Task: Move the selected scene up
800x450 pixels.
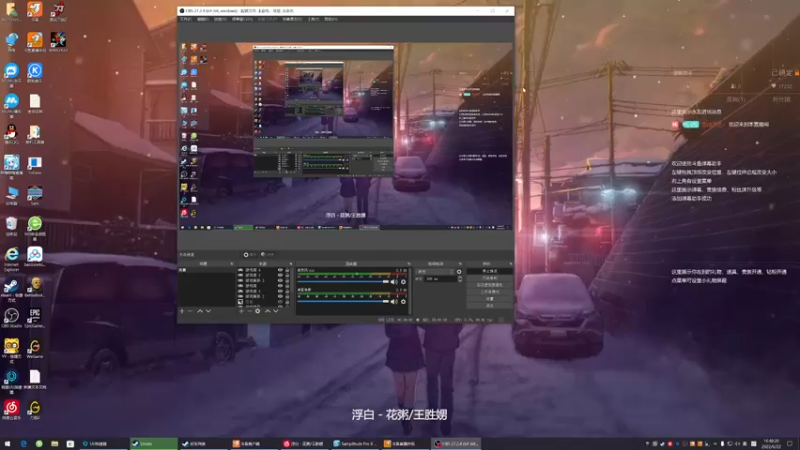Action: [200, 311]
